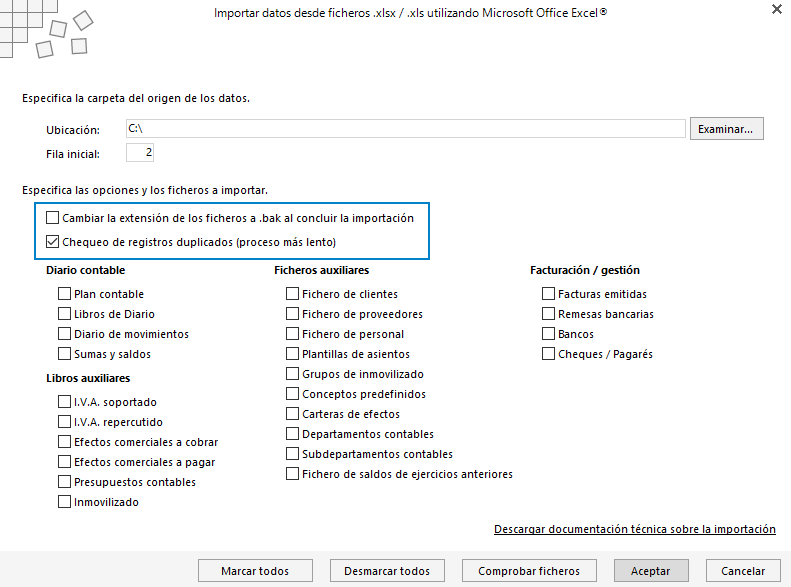Screen dimensions: 791x587
Task: Click the Fila inicial number field
Action: click(x=140, y=152)
